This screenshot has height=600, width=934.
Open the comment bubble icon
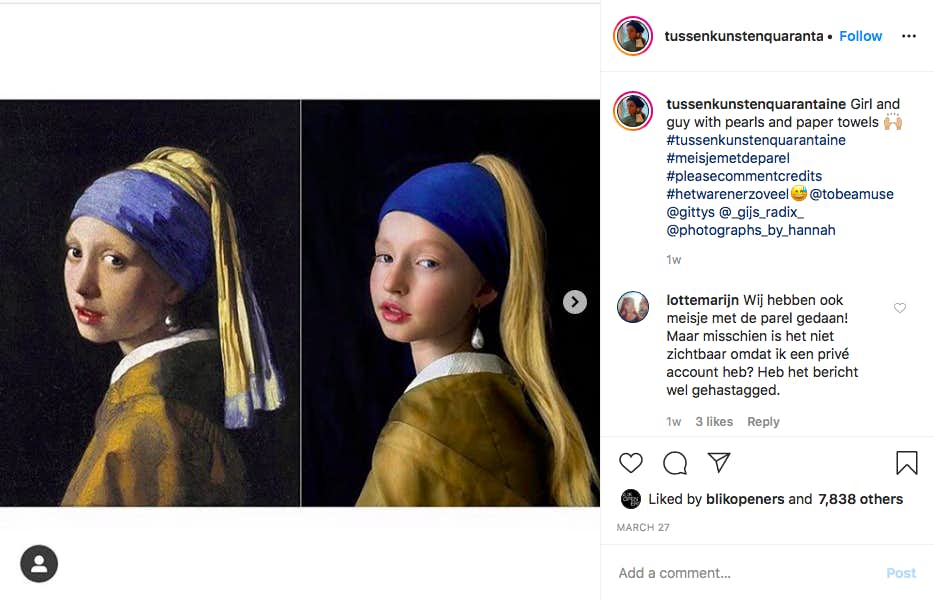tap(675, 463)
